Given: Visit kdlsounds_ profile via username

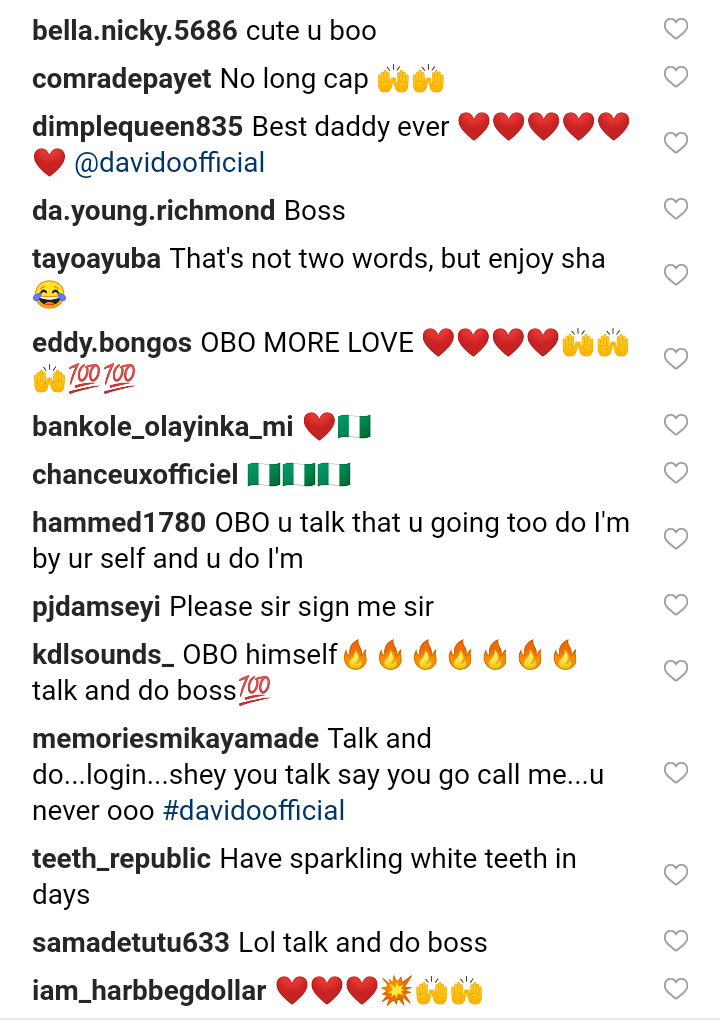Looking at the screenshot, I should [x=103, y=654].
